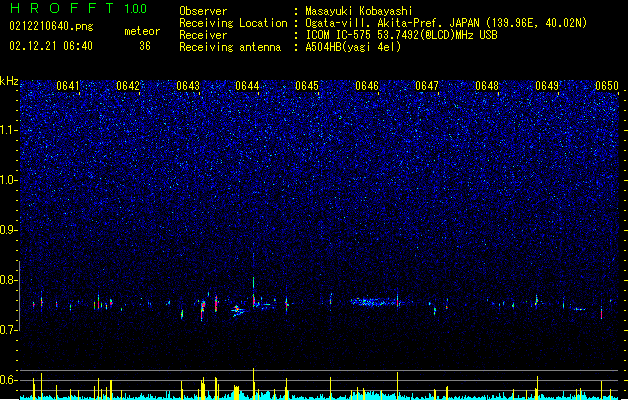The height and width of the screenshot is (400, 629).
Task: Click the kHz axis unit label
Action: click(9, 81)
